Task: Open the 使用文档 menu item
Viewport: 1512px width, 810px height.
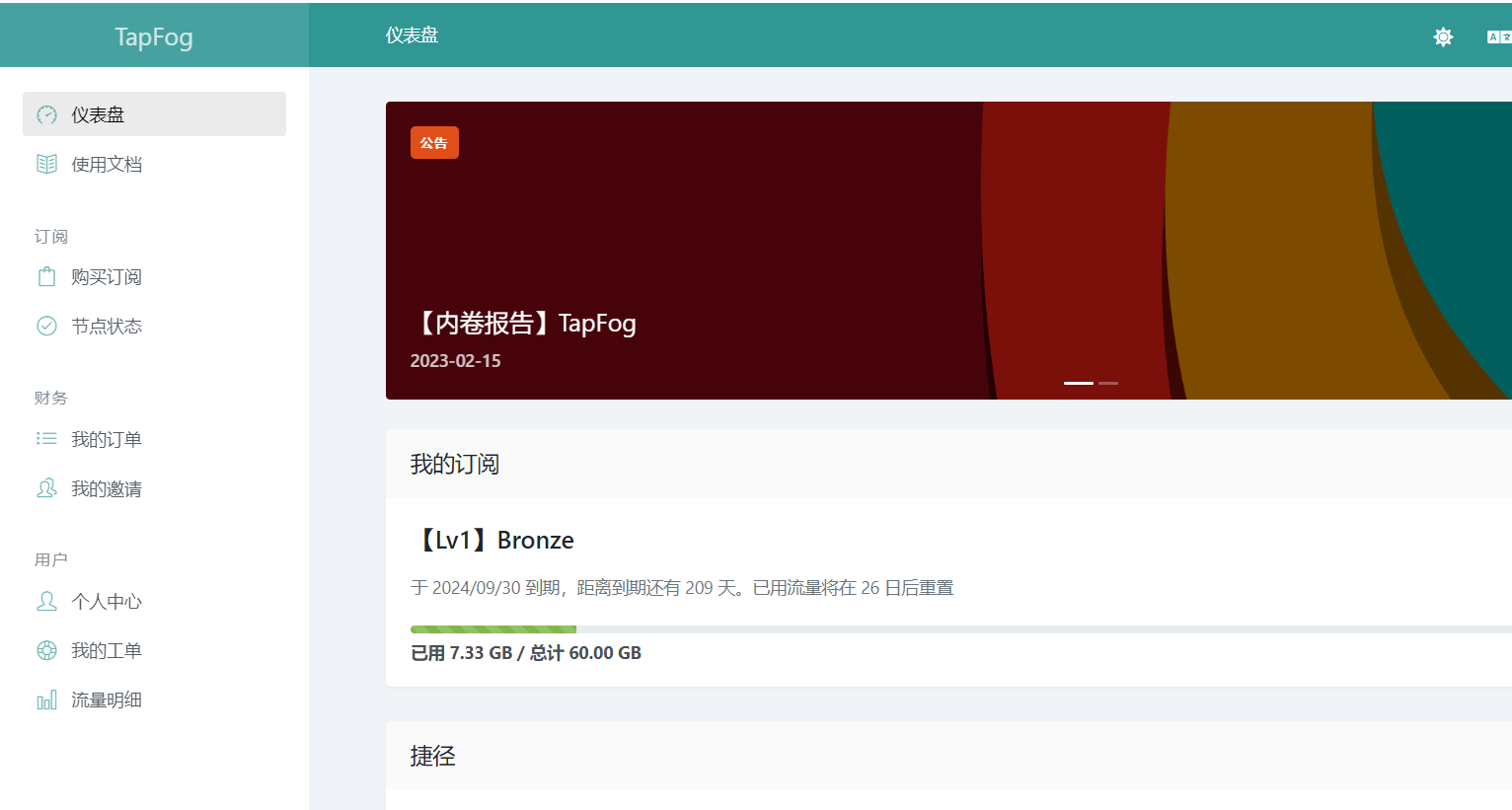Action: pos(154,164)
